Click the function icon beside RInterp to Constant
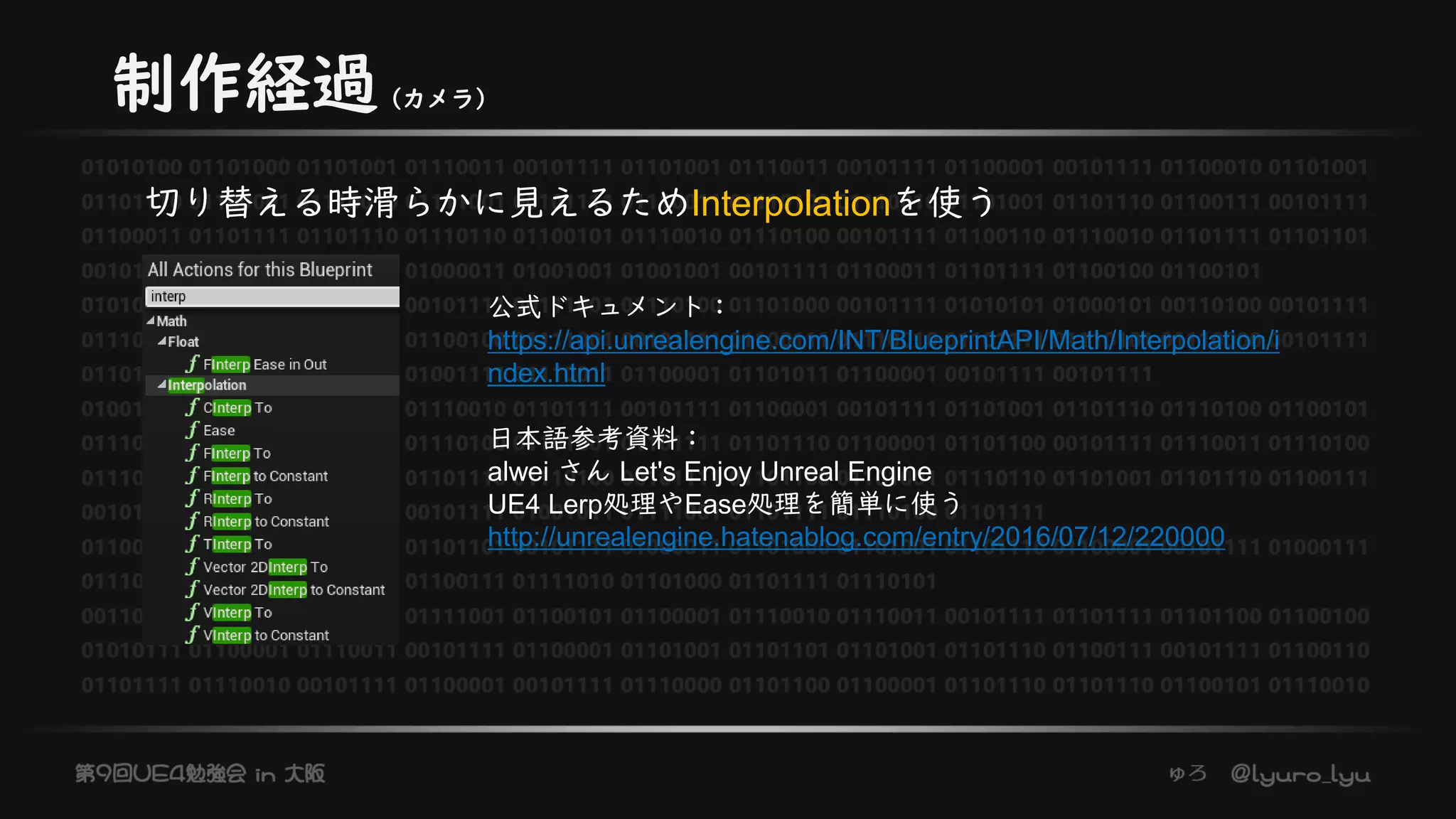Screen dimensions: 1456x819 (192, 521)
